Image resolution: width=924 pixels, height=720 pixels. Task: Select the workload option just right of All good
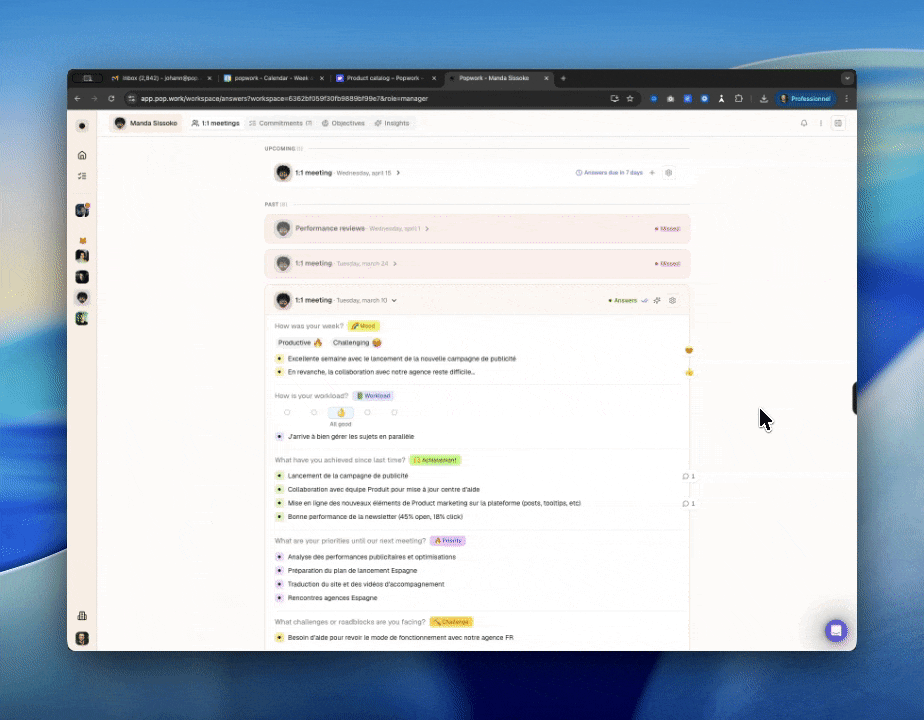point(367,412)
